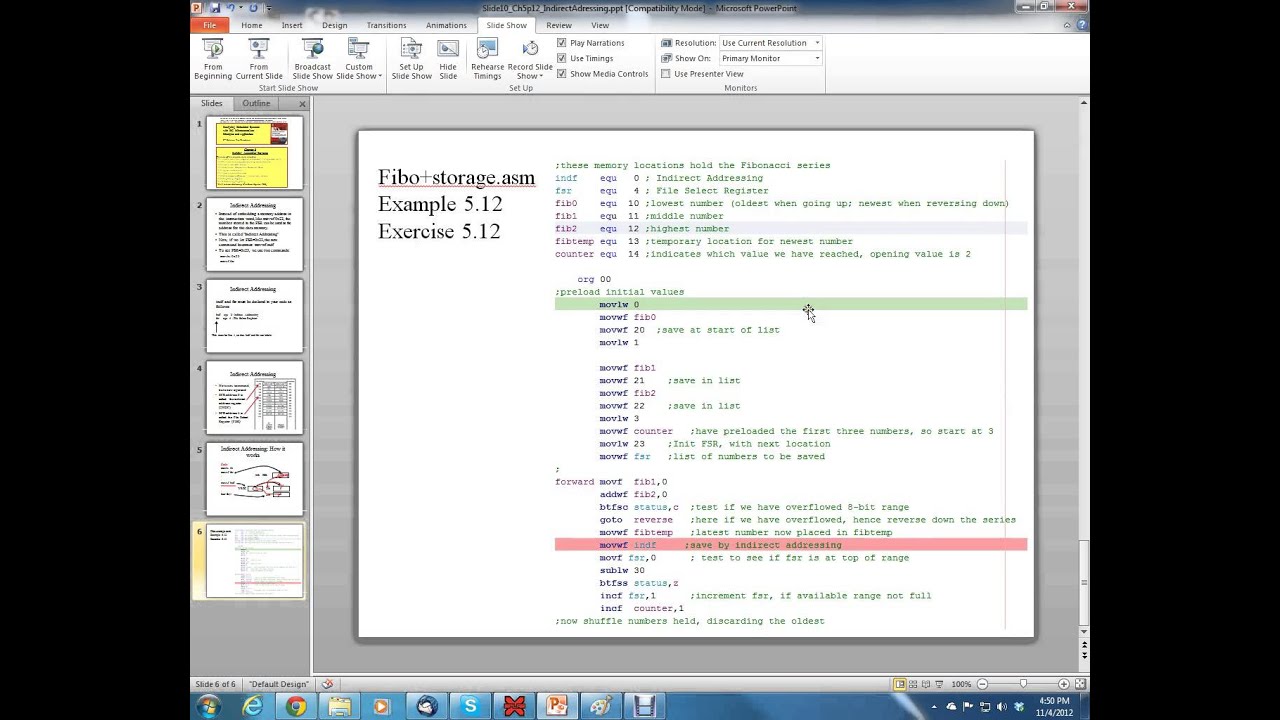Open Skype from taskbar
Image resolution: width=1280 pixels, height=720 pixels.
coord(470,707)
